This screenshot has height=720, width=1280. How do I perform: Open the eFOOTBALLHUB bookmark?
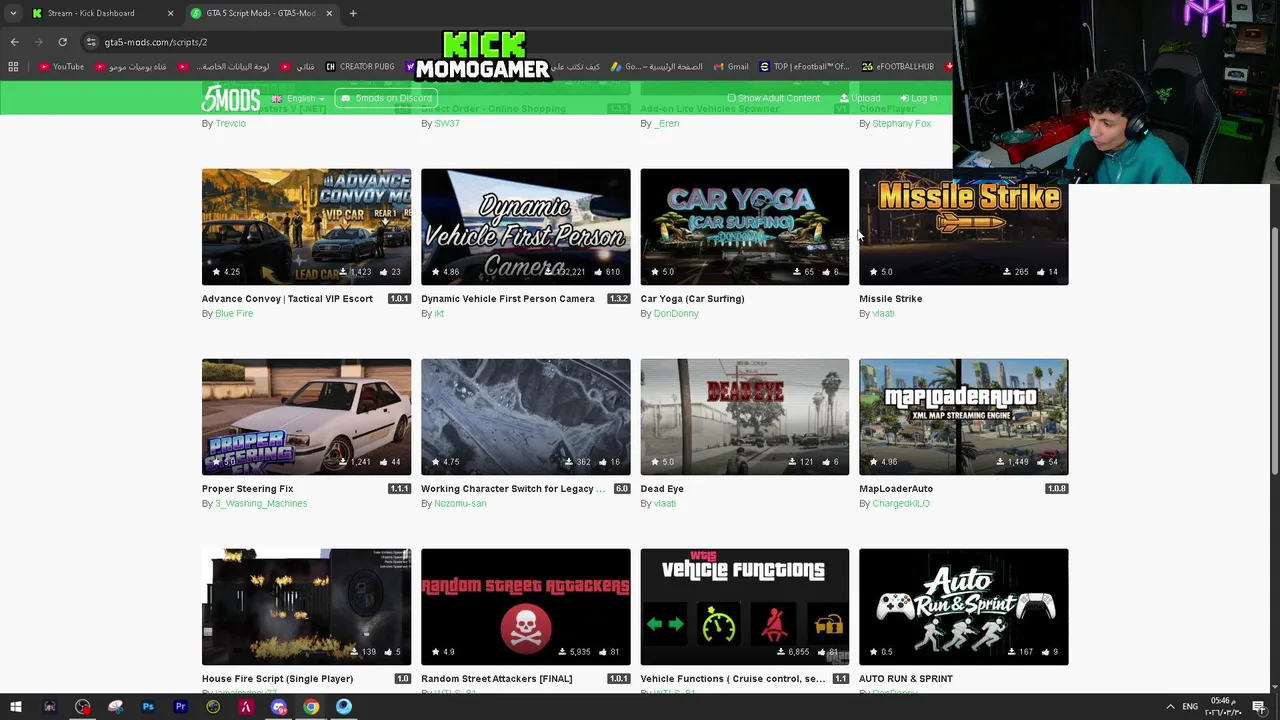click(898, 67)
